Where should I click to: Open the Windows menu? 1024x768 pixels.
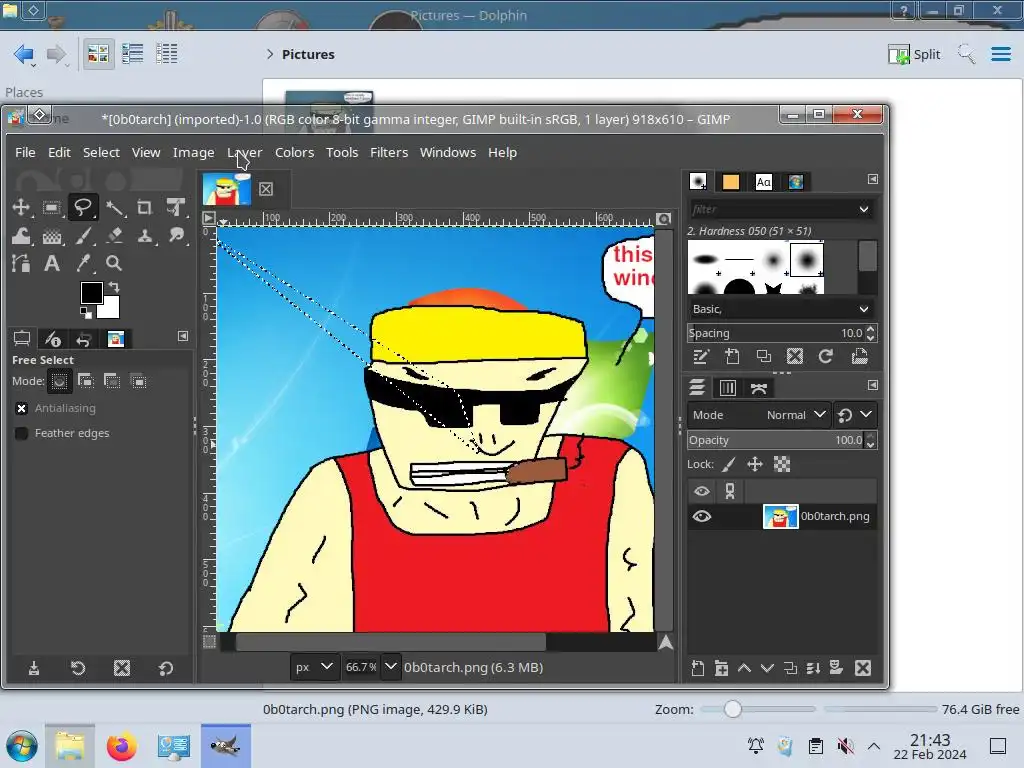coord(448,152)
